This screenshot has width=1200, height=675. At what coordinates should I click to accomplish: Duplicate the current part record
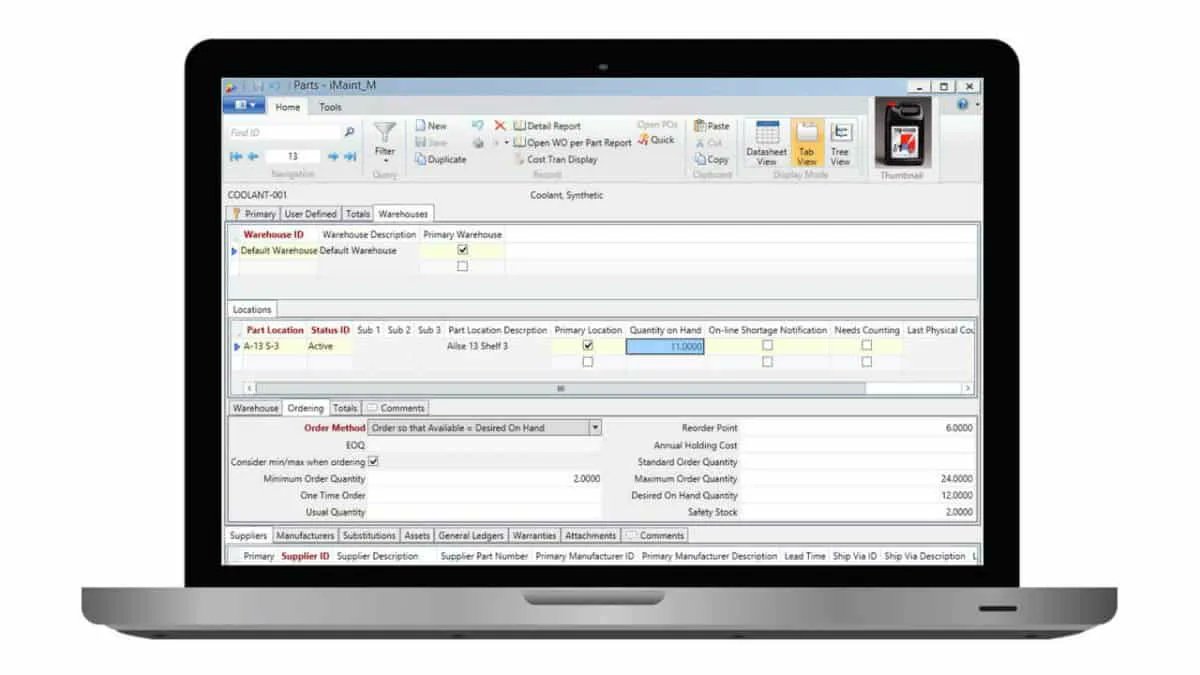(440, 159)
